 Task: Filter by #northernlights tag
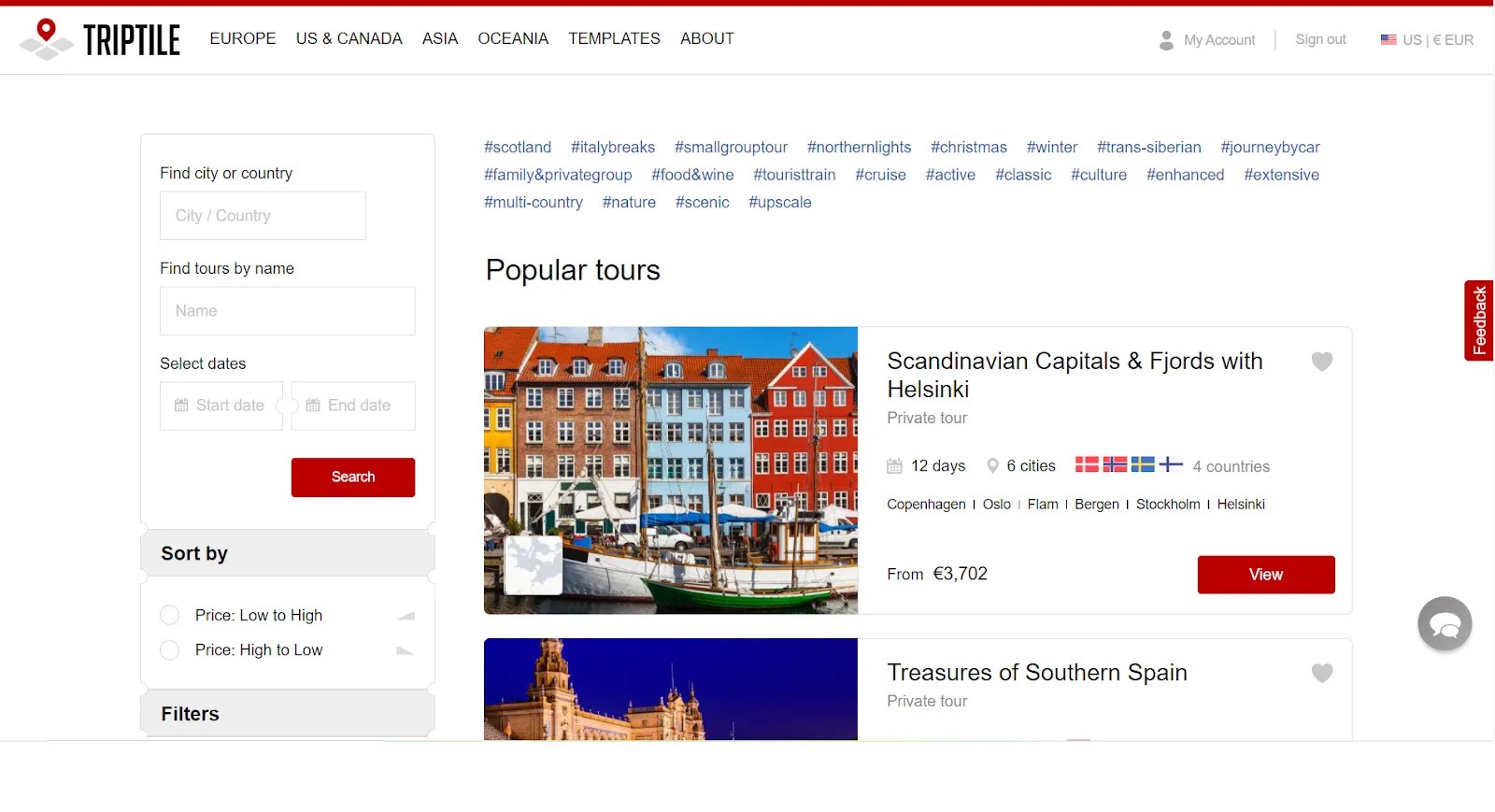[x=860, y=148]
